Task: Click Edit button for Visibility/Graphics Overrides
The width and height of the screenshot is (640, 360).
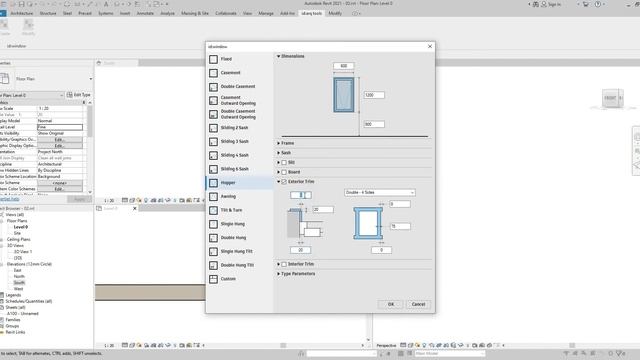Action: coord(60,140)
